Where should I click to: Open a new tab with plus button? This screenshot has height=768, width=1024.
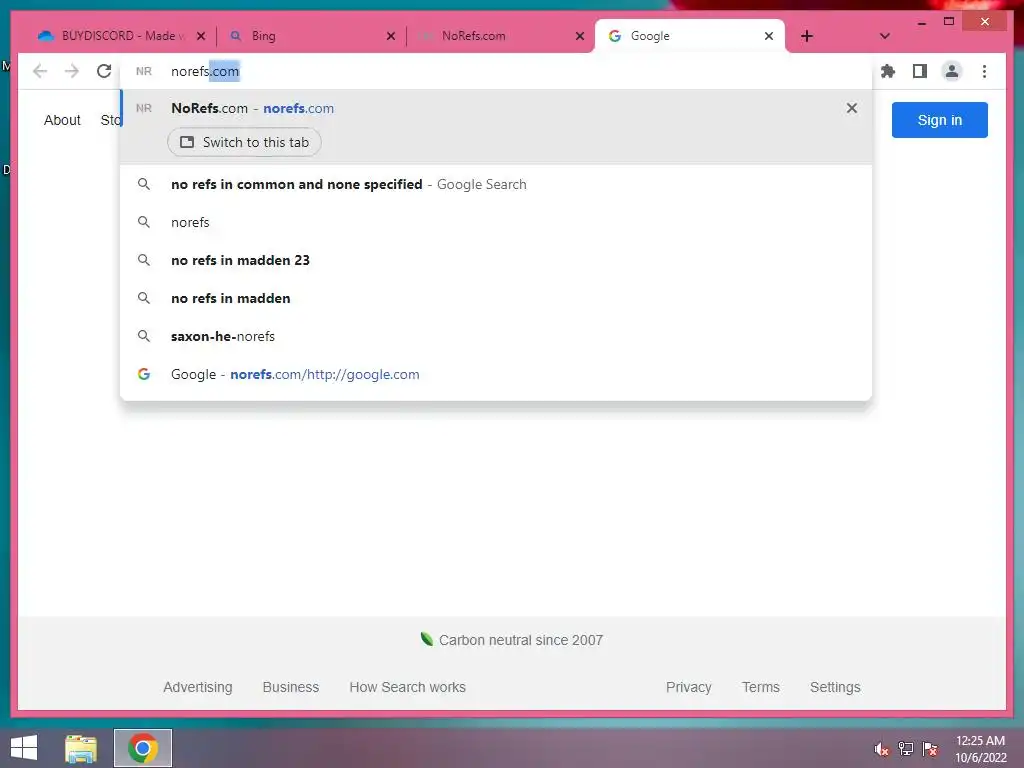(x=807, y=36)
